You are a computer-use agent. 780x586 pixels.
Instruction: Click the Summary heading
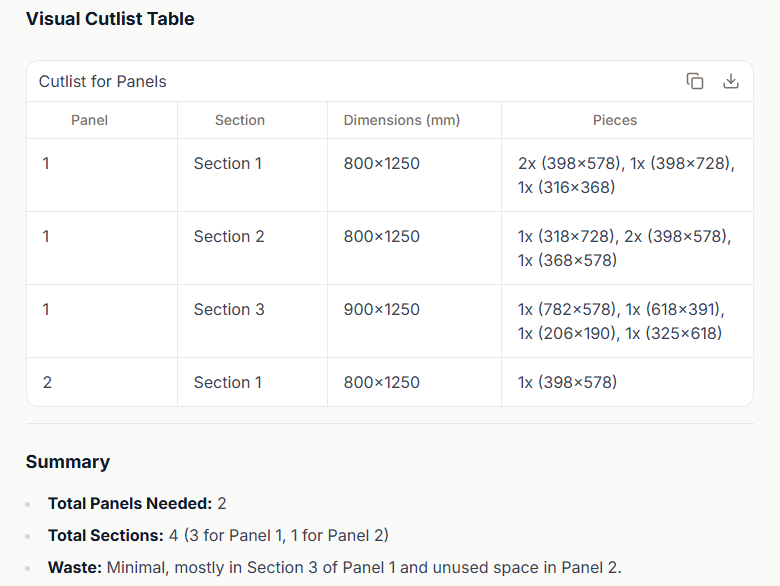(x=68, y=462)
